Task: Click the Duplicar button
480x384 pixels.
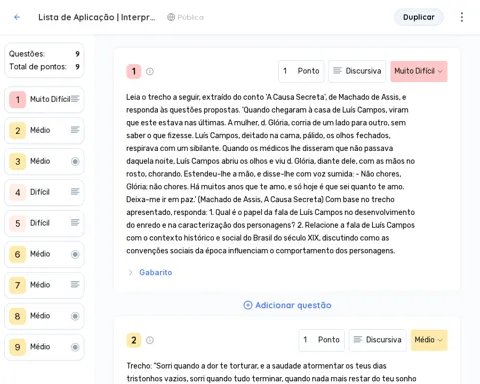Action: click(419, 17)
